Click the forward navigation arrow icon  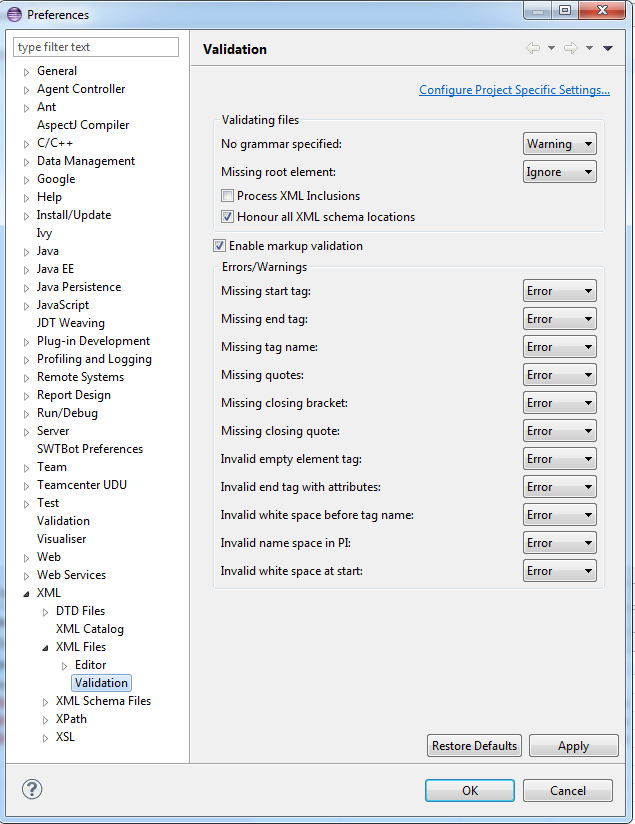pyautogui.click(x=571, y=48)
